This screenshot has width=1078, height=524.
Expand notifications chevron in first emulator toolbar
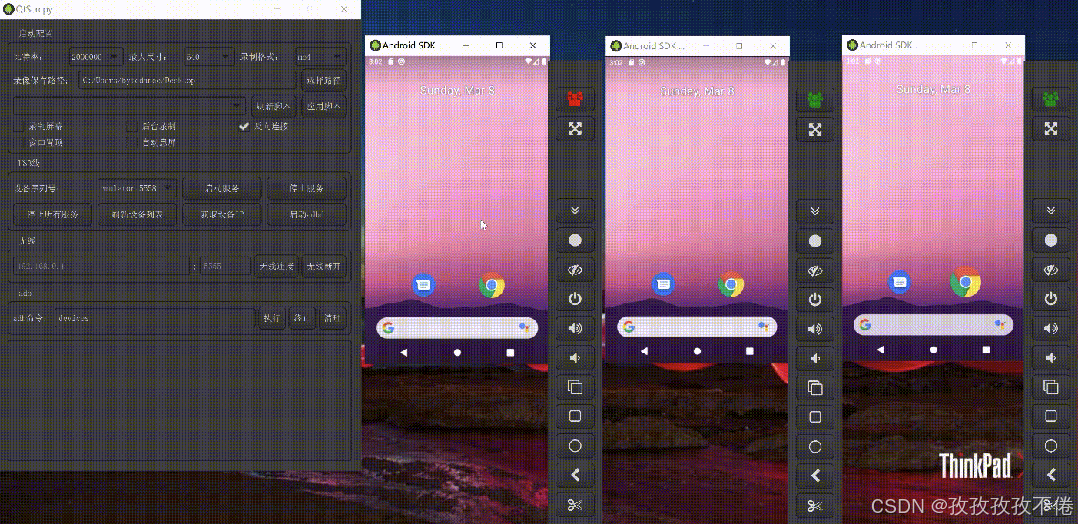coord(575,210)
